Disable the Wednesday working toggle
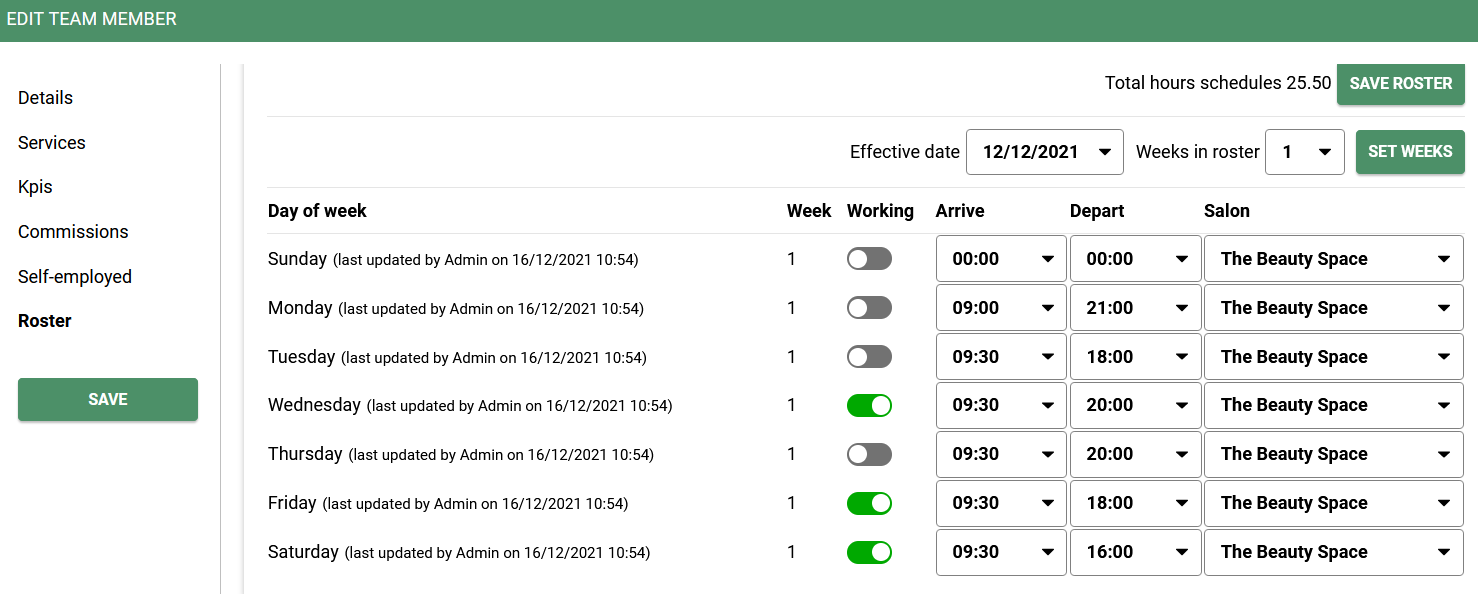This screenshot has height=594, width=1478. click(x=869, y=405)
